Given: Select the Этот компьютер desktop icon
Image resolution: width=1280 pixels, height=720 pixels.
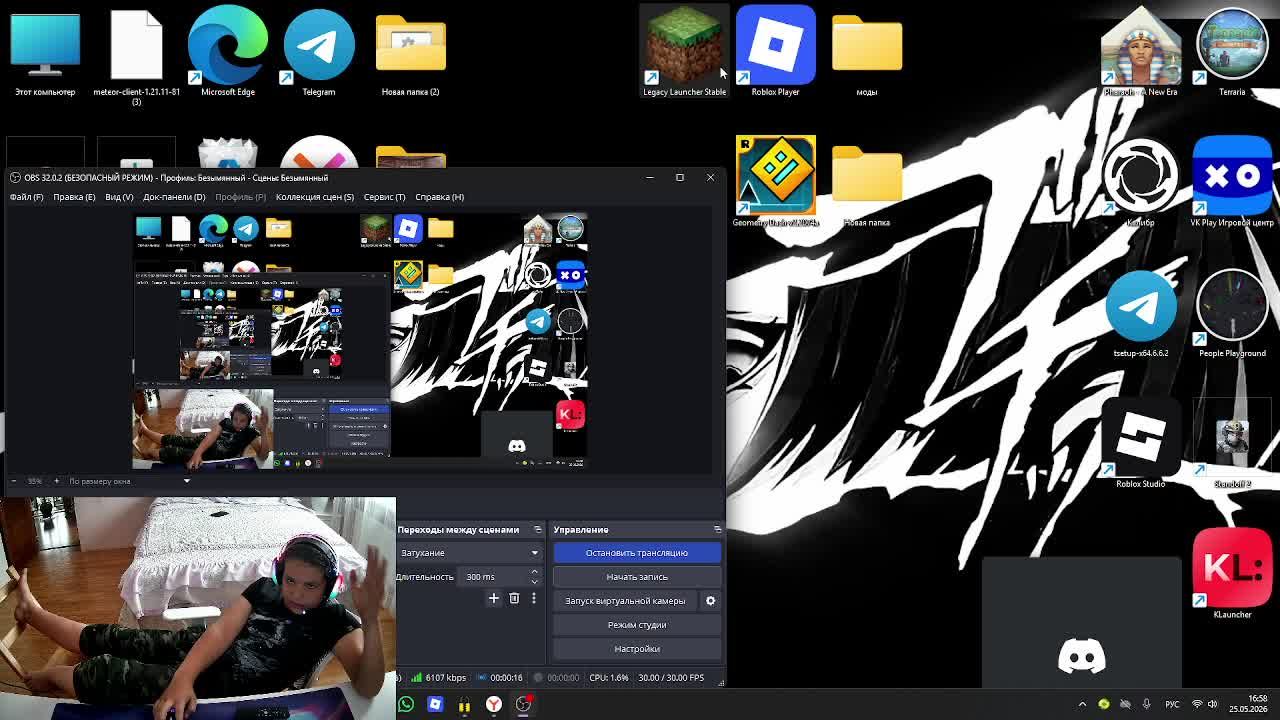Looking at the screenshot, I should [x=45, y=52].
